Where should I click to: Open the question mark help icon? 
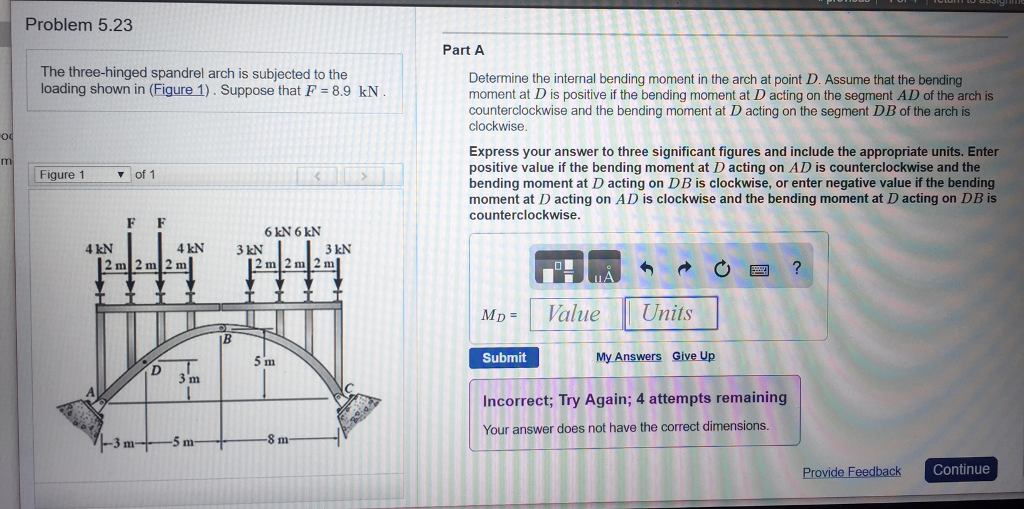tap(795, 268)
